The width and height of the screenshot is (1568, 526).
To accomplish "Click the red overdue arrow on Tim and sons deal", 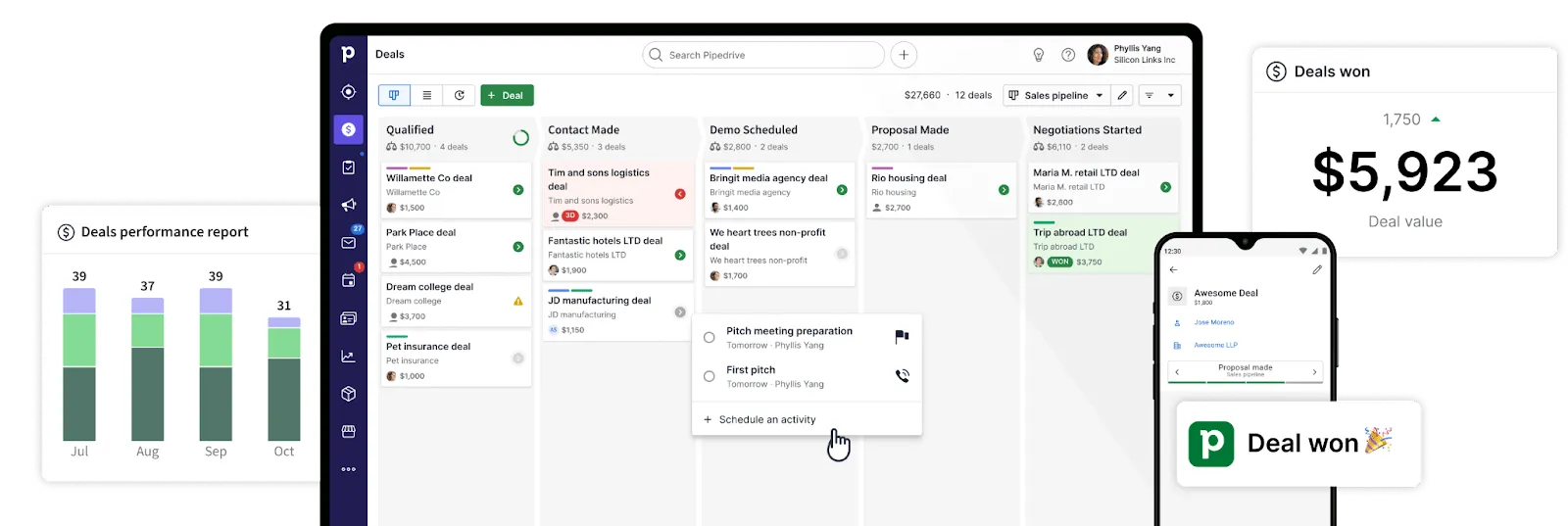I will [x=680, y=194].
